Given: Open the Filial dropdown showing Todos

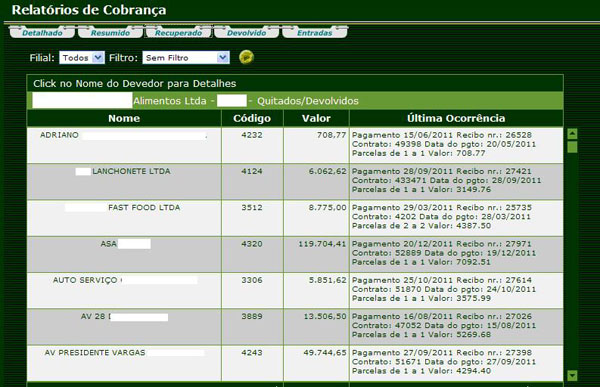Looking at the screenshot, I should point(82,58).
